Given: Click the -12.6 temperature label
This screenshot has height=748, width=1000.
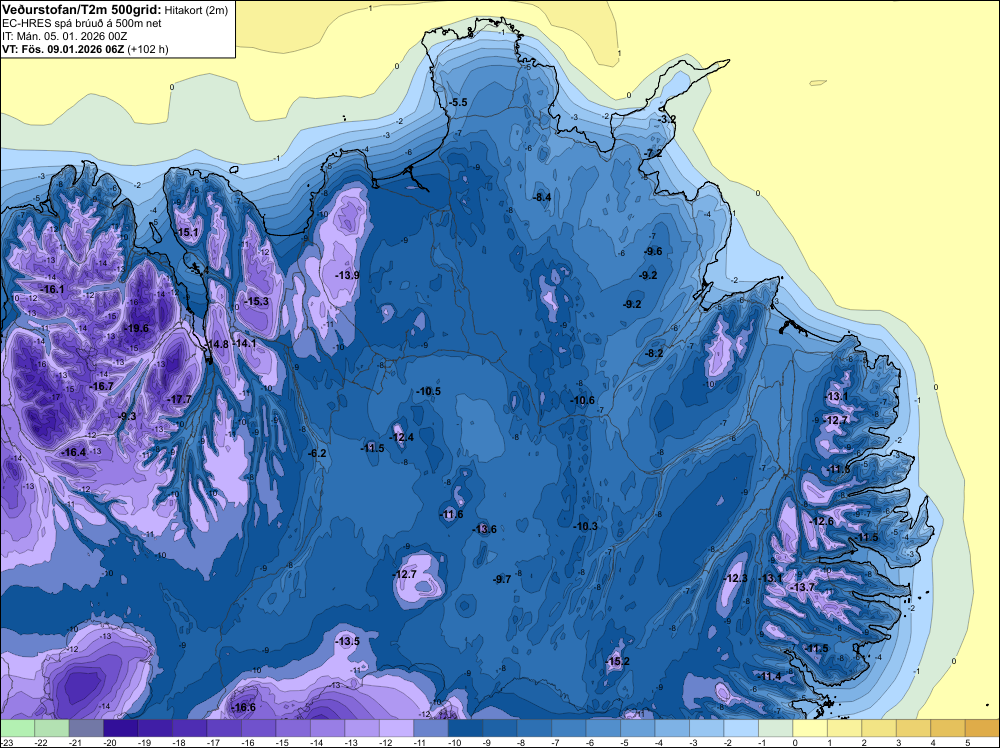Looking at the screenshot, I should 821,521.
